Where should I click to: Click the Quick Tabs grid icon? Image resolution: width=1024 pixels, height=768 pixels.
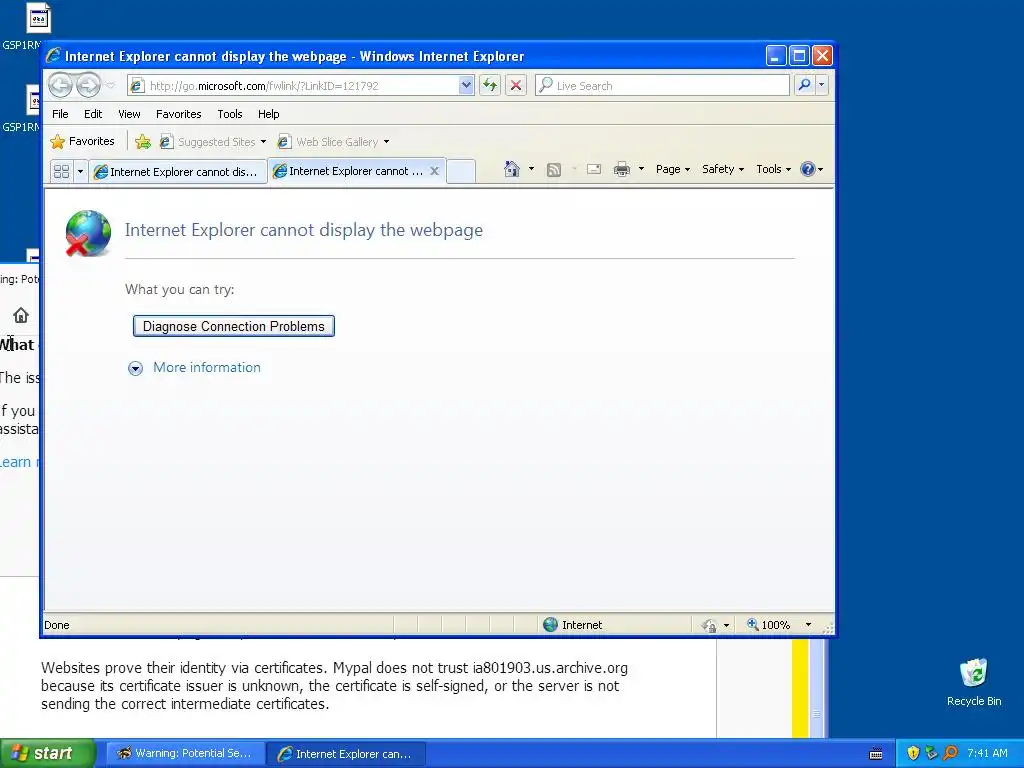point(61,172)
